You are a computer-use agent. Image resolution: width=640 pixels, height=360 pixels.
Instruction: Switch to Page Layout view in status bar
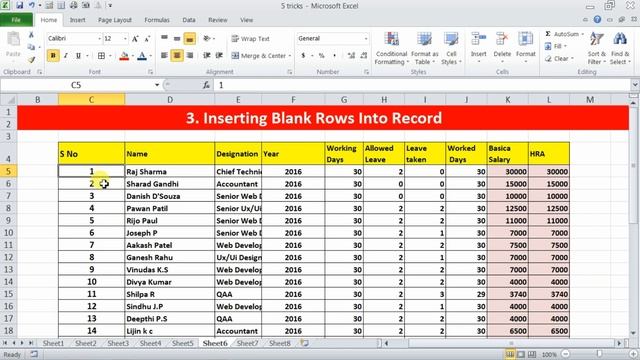[x=520, y=354]
